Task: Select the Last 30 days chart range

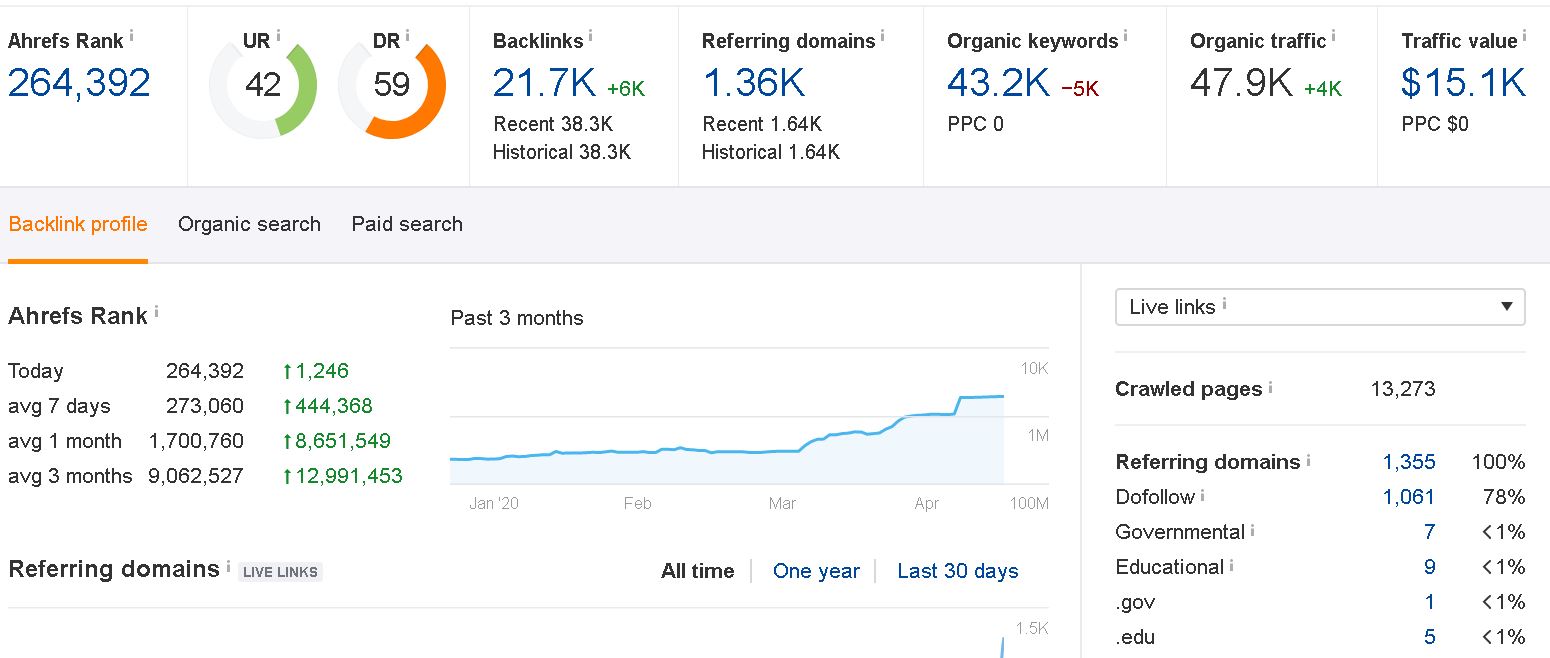Action: tap(957, 571)
